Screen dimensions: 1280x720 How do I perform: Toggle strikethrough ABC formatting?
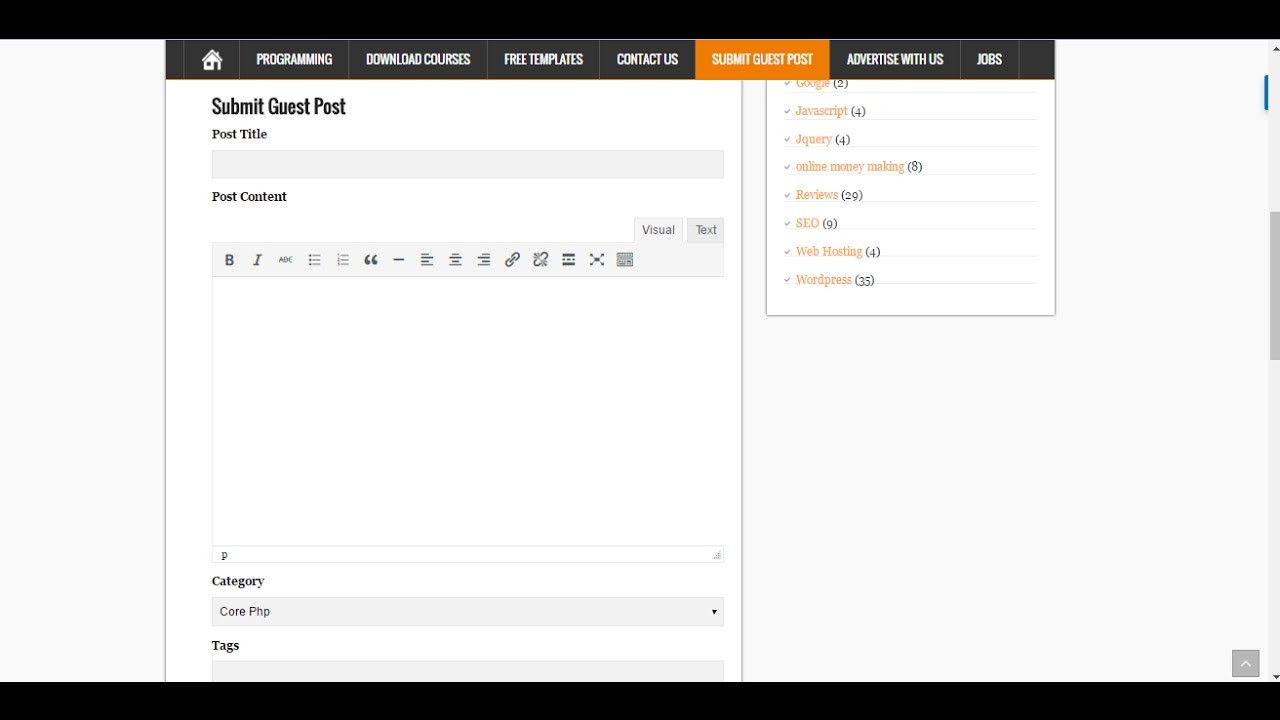[x=286, y=260]
